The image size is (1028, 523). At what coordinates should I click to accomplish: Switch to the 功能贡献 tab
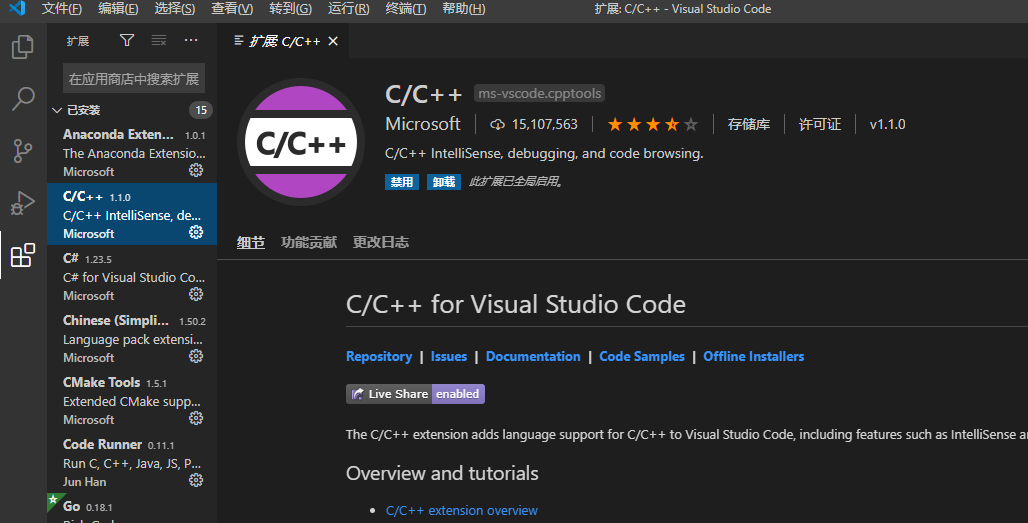309,242
